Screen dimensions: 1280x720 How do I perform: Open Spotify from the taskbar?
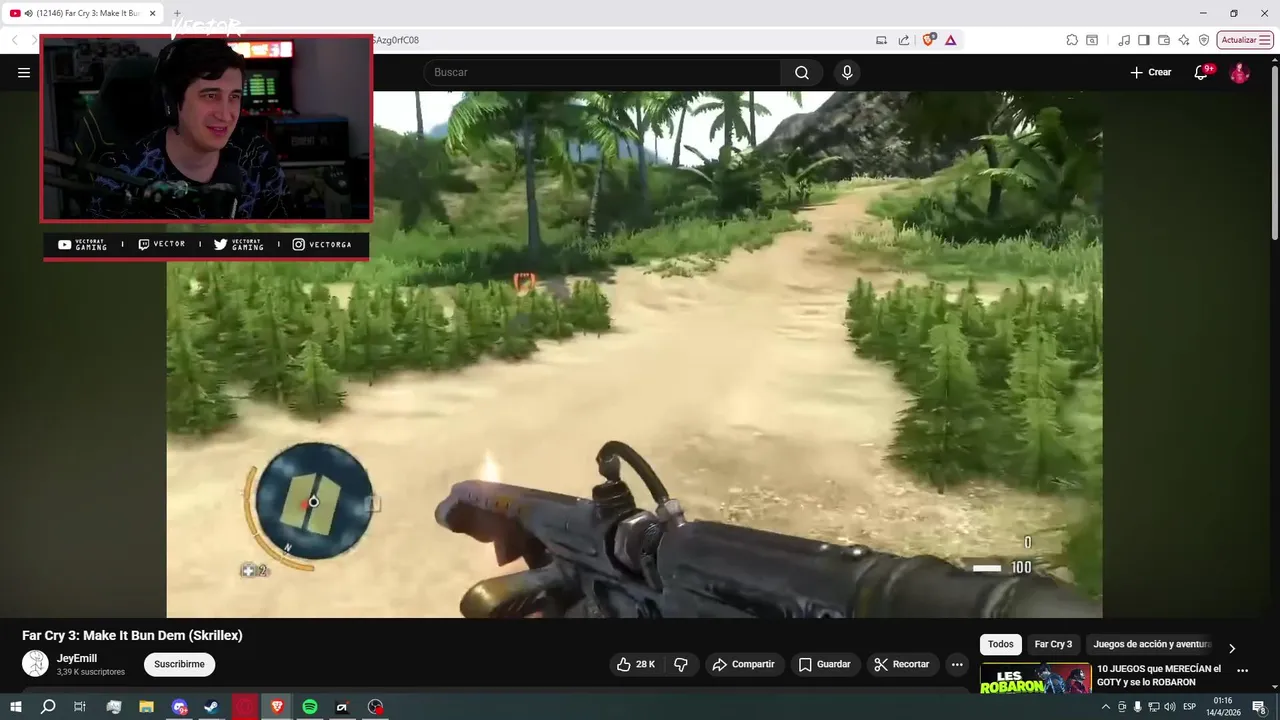(x=310, y=707)
